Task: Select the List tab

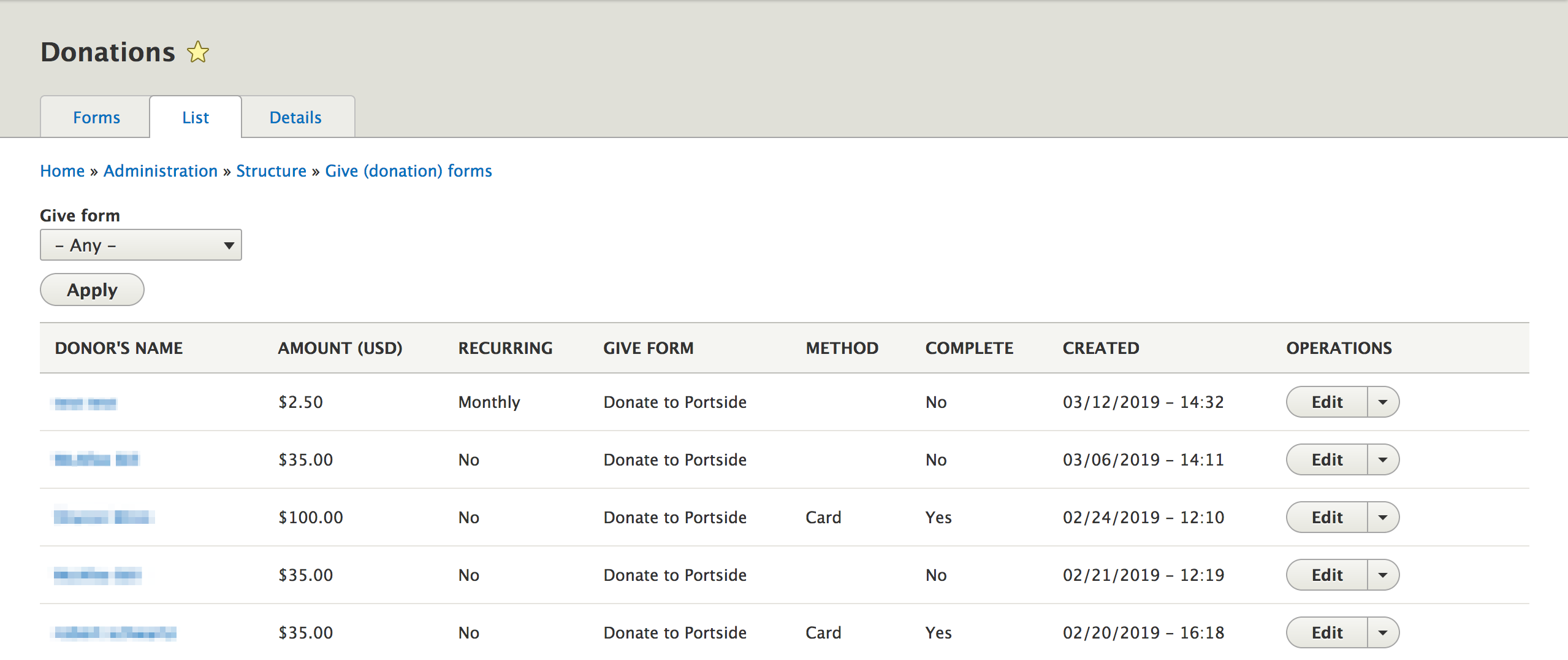Action: click(x=195, y=117)
